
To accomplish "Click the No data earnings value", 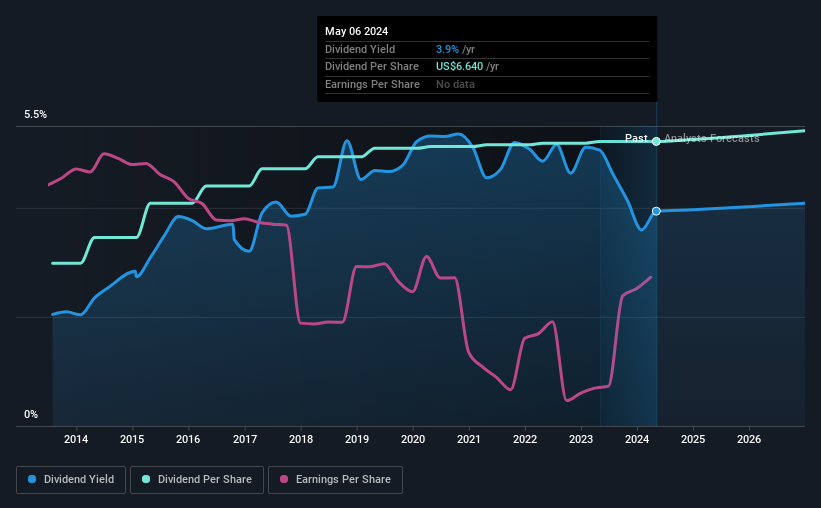I will [x=455, y=84].
